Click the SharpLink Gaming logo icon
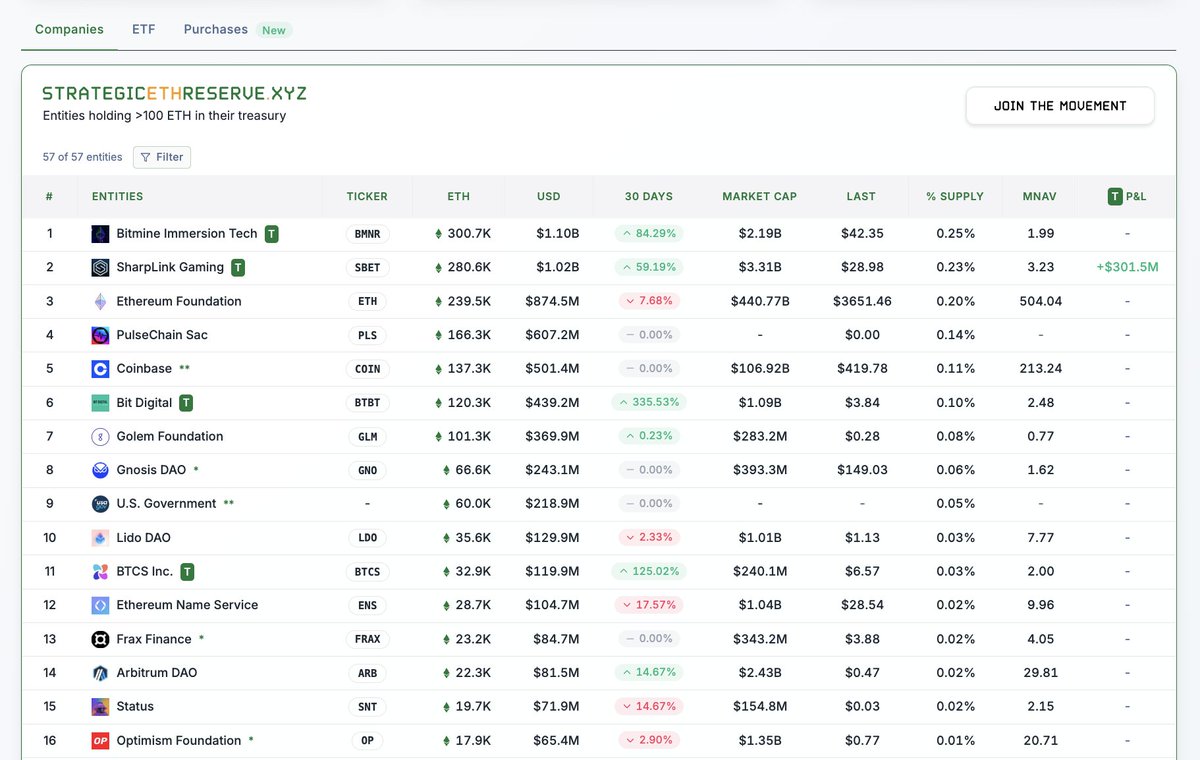The image size is (1200, 760). 100,268
